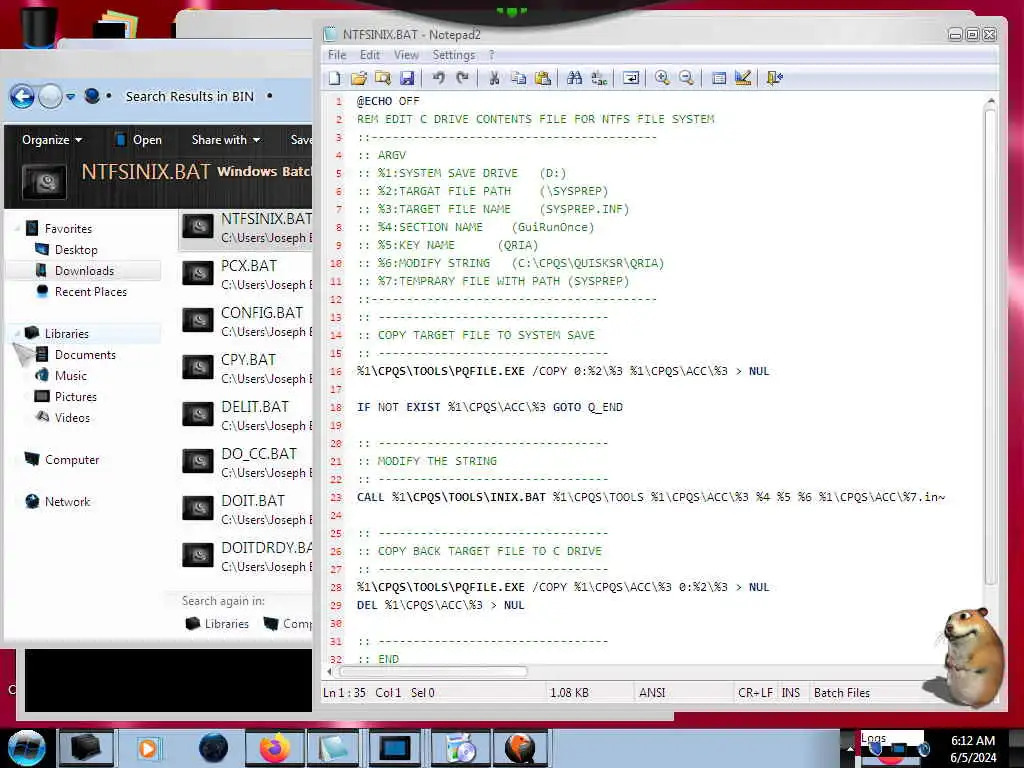Open the Edit menu in Notepad2
Image resolution: width=1024 pixels, height=768 pixels.
click(370, 55)
